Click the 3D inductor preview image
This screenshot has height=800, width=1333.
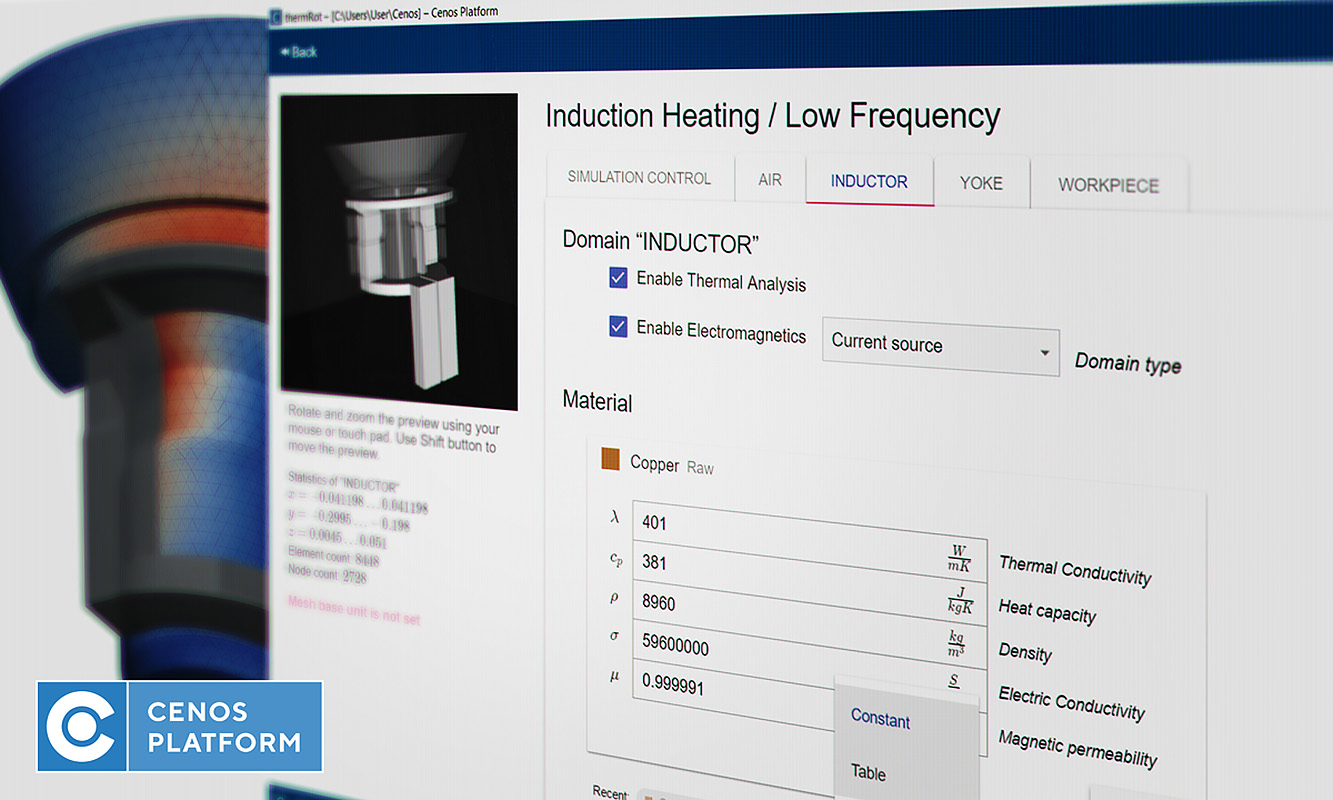tap(399, 250)
